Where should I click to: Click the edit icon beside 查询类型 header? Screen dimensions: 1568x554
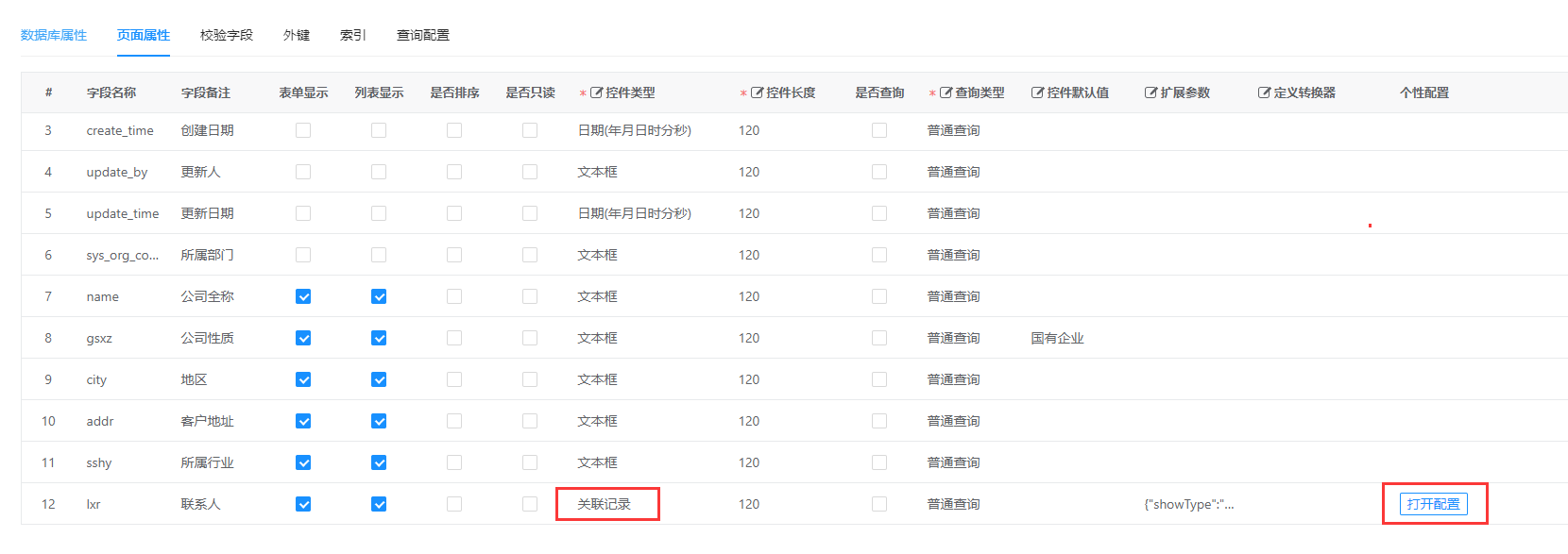[946, 92]
